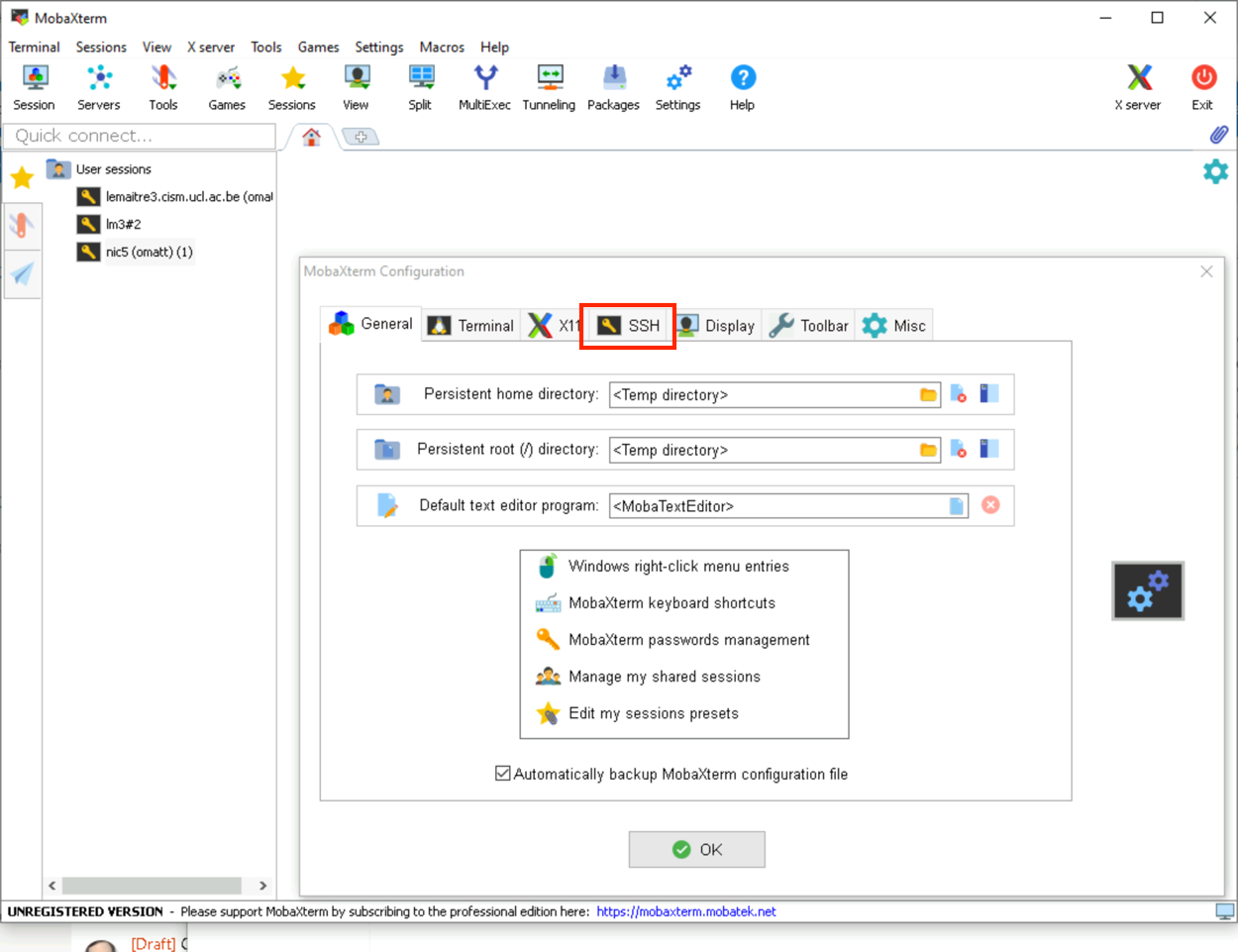Switch to the SSH configuration tab
The image size is (1238, 952).
click(628, 325)
